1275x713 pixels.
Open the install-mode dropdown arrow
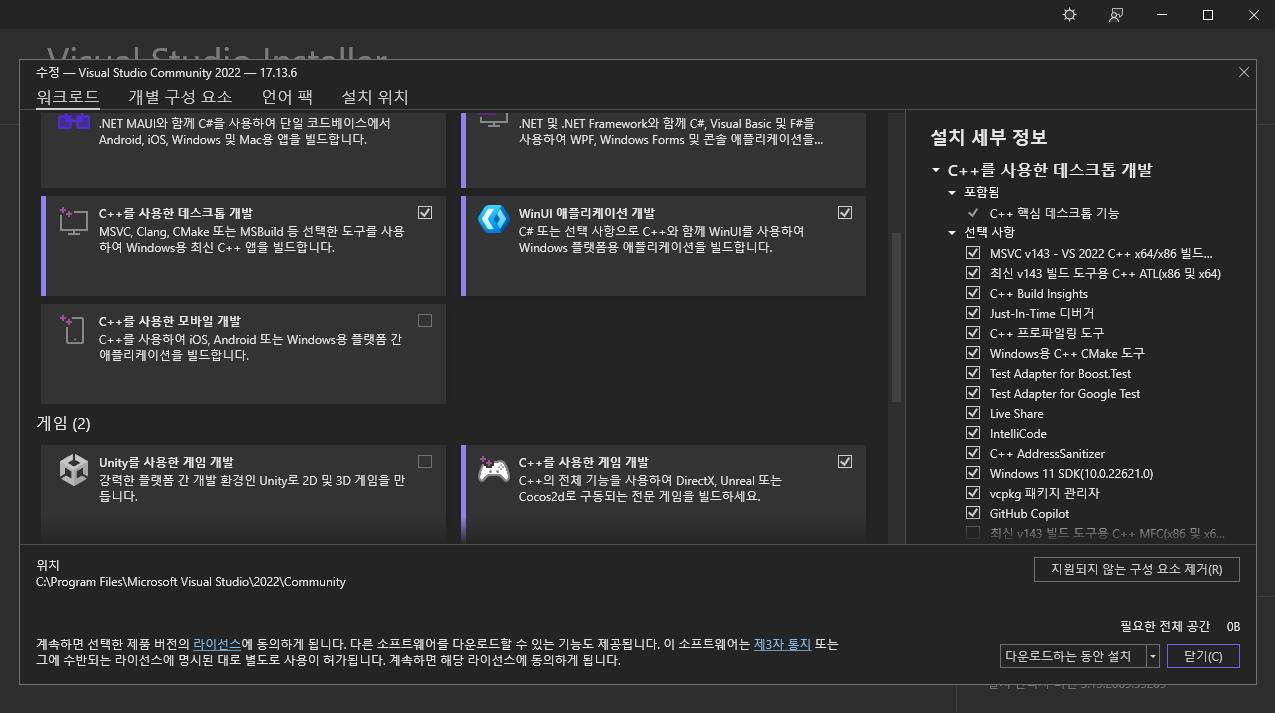point(1152,656)
